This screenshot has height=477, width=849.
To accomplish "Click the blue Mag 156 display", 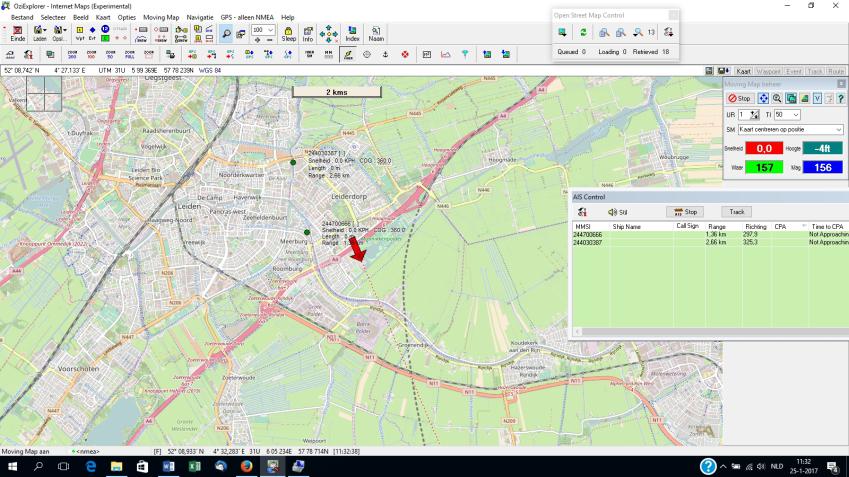I will 822,167.
